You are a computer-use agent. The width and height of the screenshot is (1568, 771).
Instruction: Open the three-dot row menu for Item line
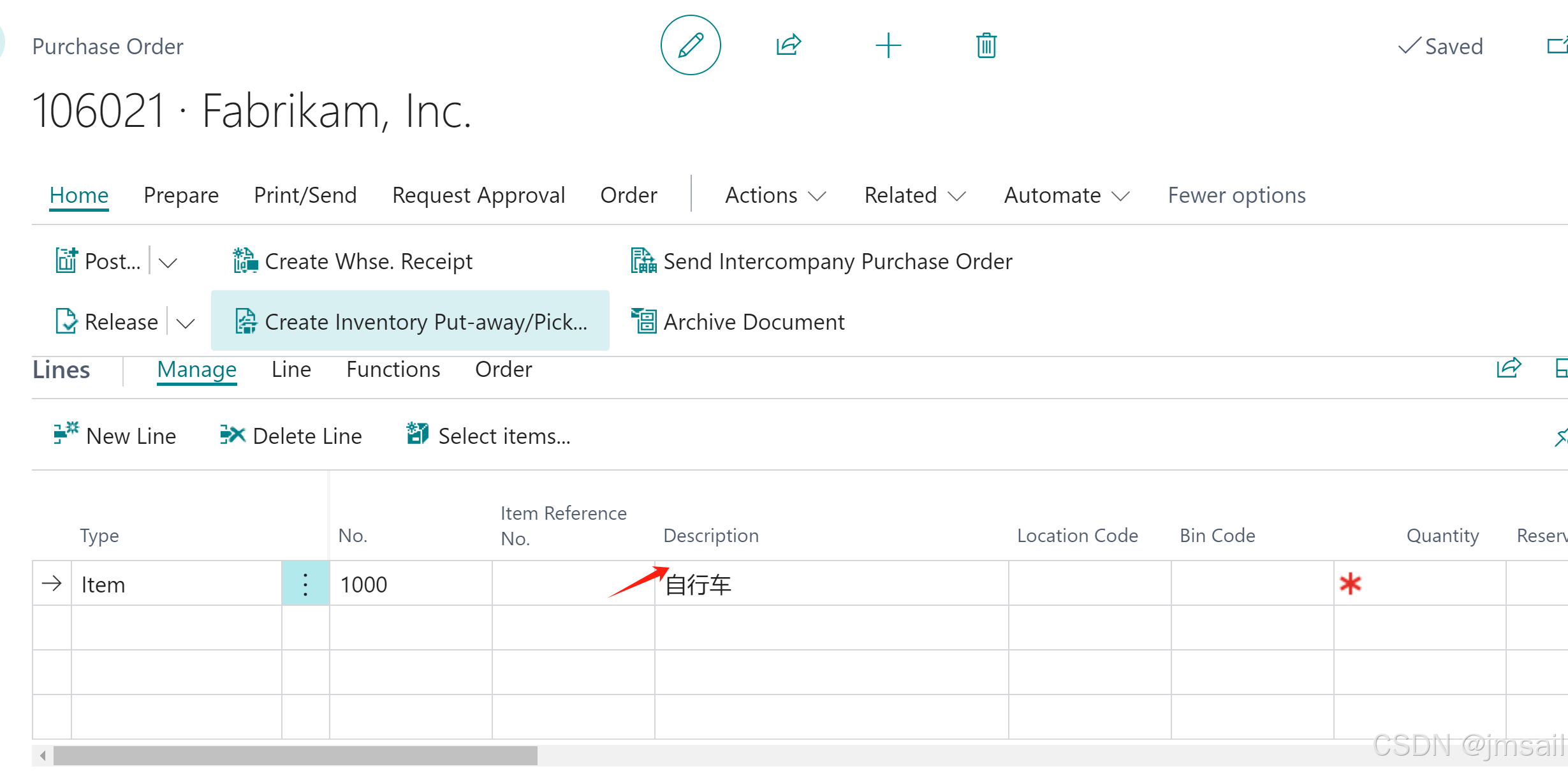tap(305, 584)
